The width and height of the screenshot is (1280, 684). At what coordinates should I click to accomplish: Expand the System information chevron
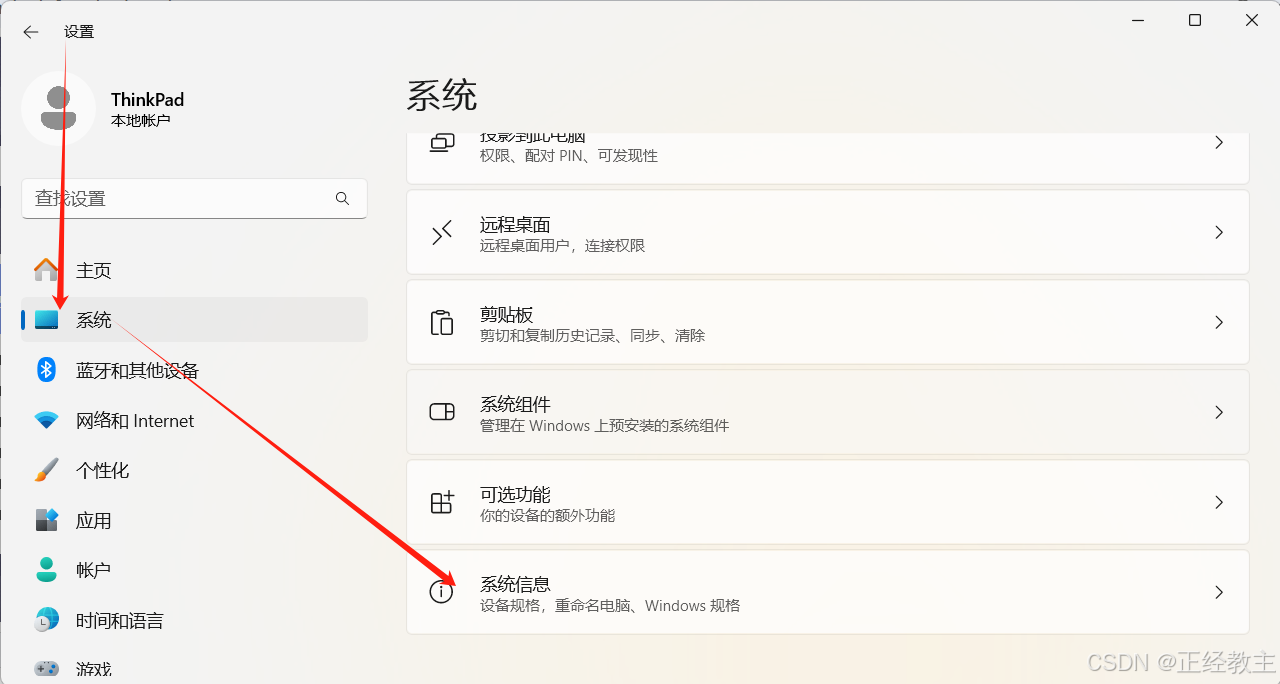pos(1218,592)
